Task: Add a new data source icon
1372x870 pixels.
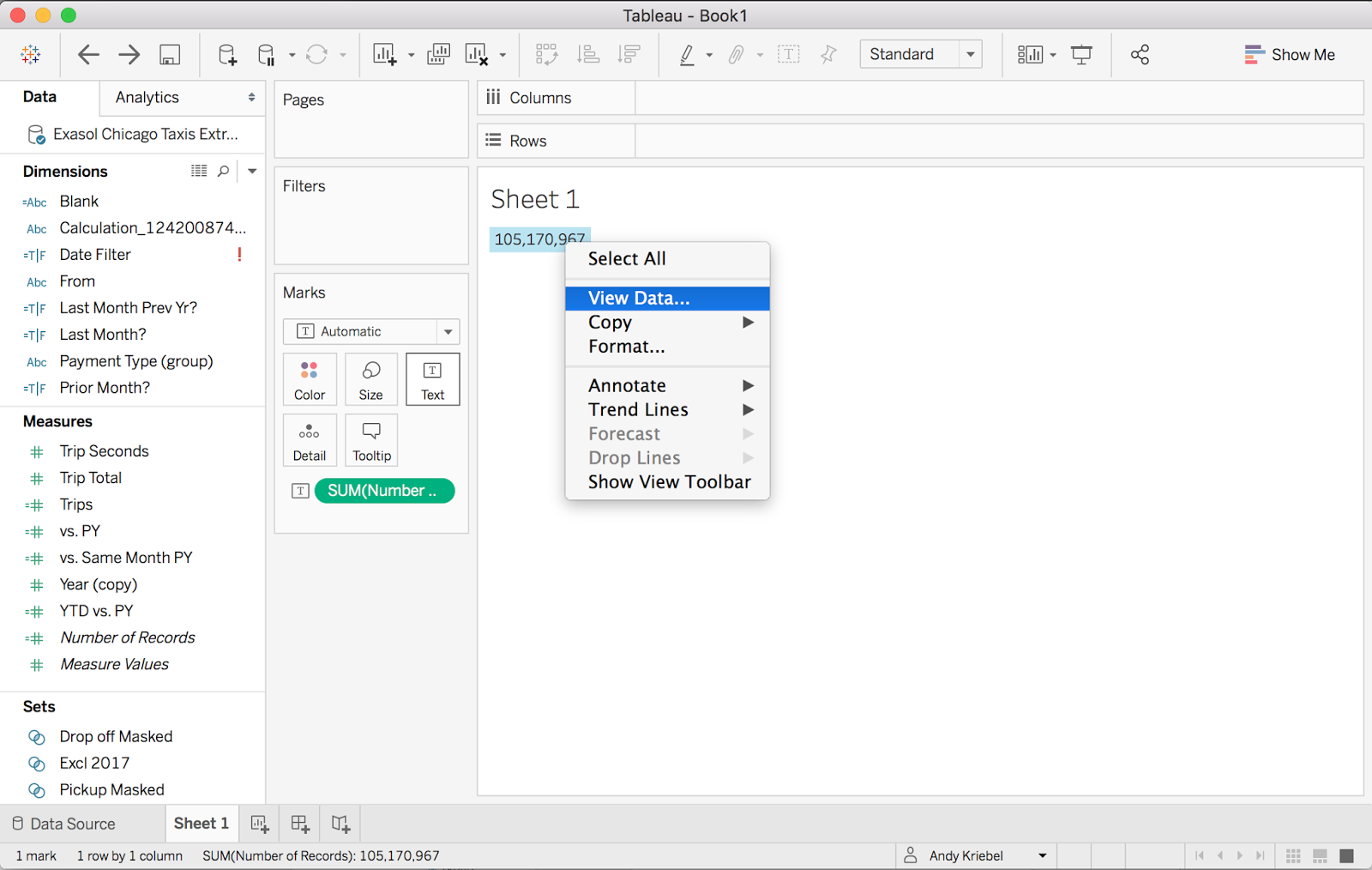Action: coord(227,55)
